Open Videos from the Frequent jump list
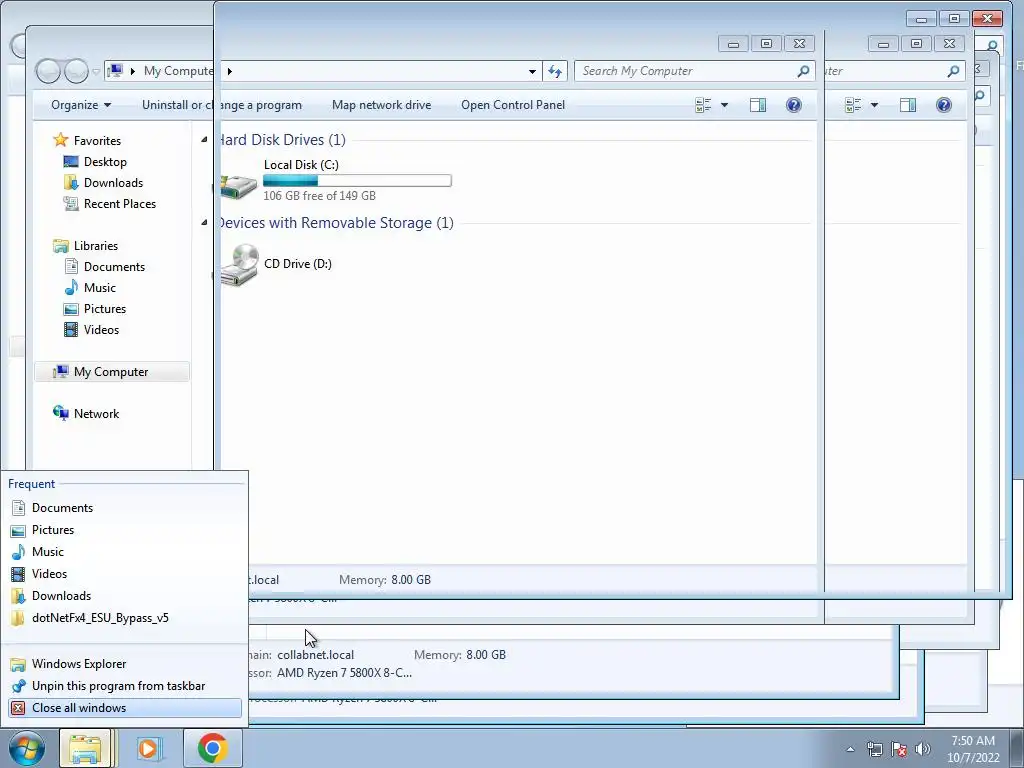Viewport: 1024px width, 768px height. [x=49, y=573]
